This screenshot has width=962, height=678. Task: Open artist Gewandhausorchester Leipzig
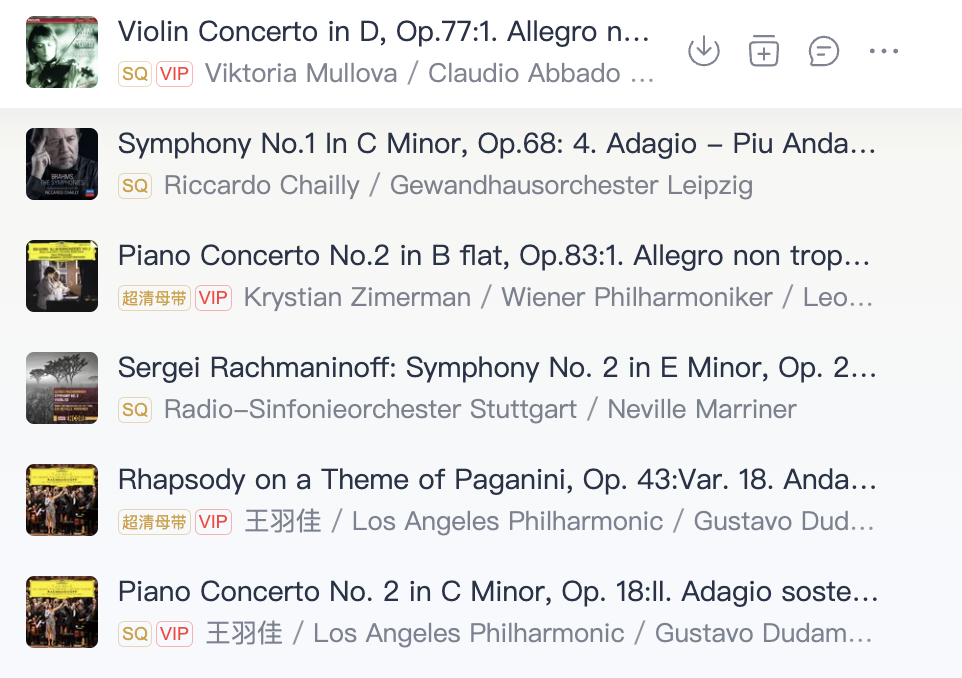(571, 185)
